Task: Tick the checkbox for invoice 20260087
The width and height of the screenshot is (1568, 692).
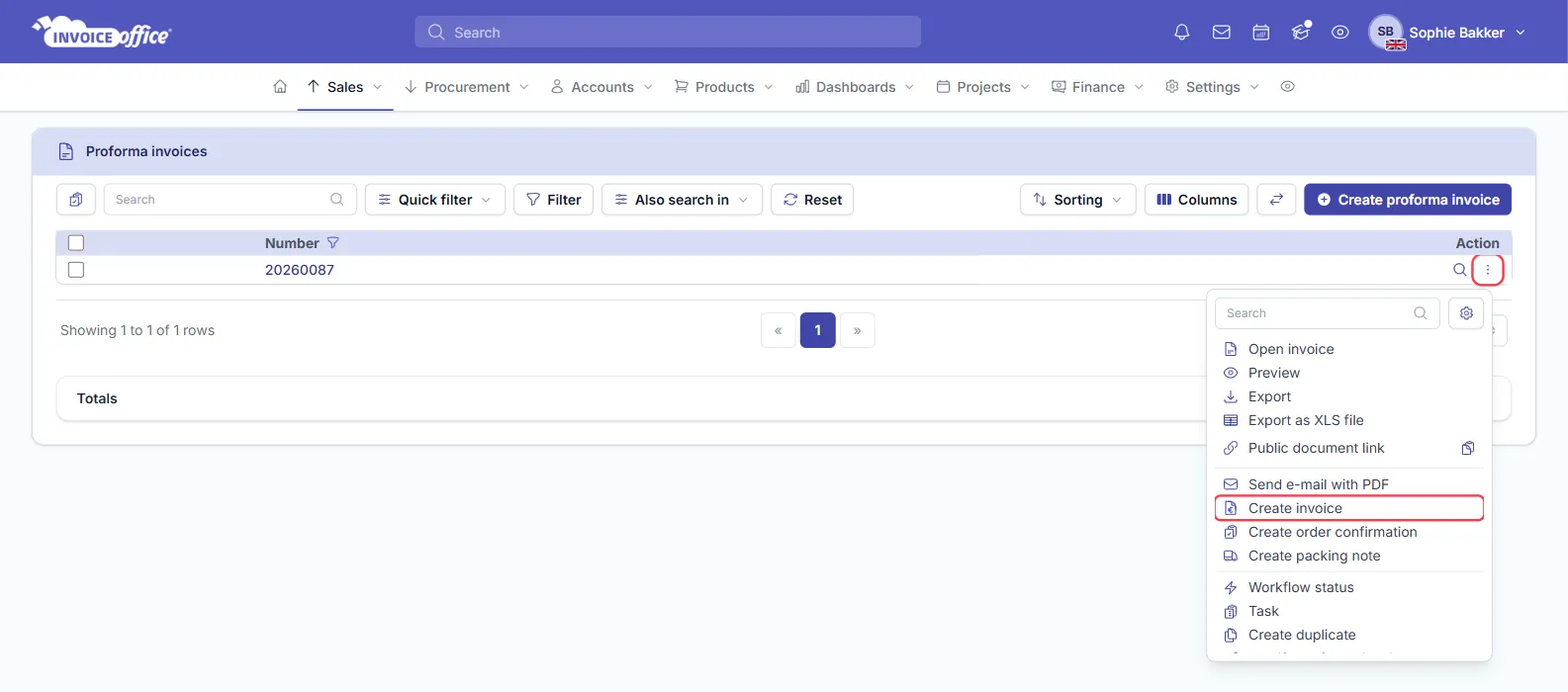Action: point(76,270)
